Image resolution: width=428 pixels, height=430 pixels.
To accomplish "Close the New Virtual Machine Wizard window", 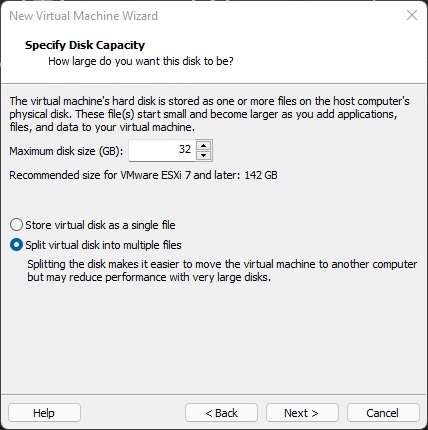I will coord(412,15).
